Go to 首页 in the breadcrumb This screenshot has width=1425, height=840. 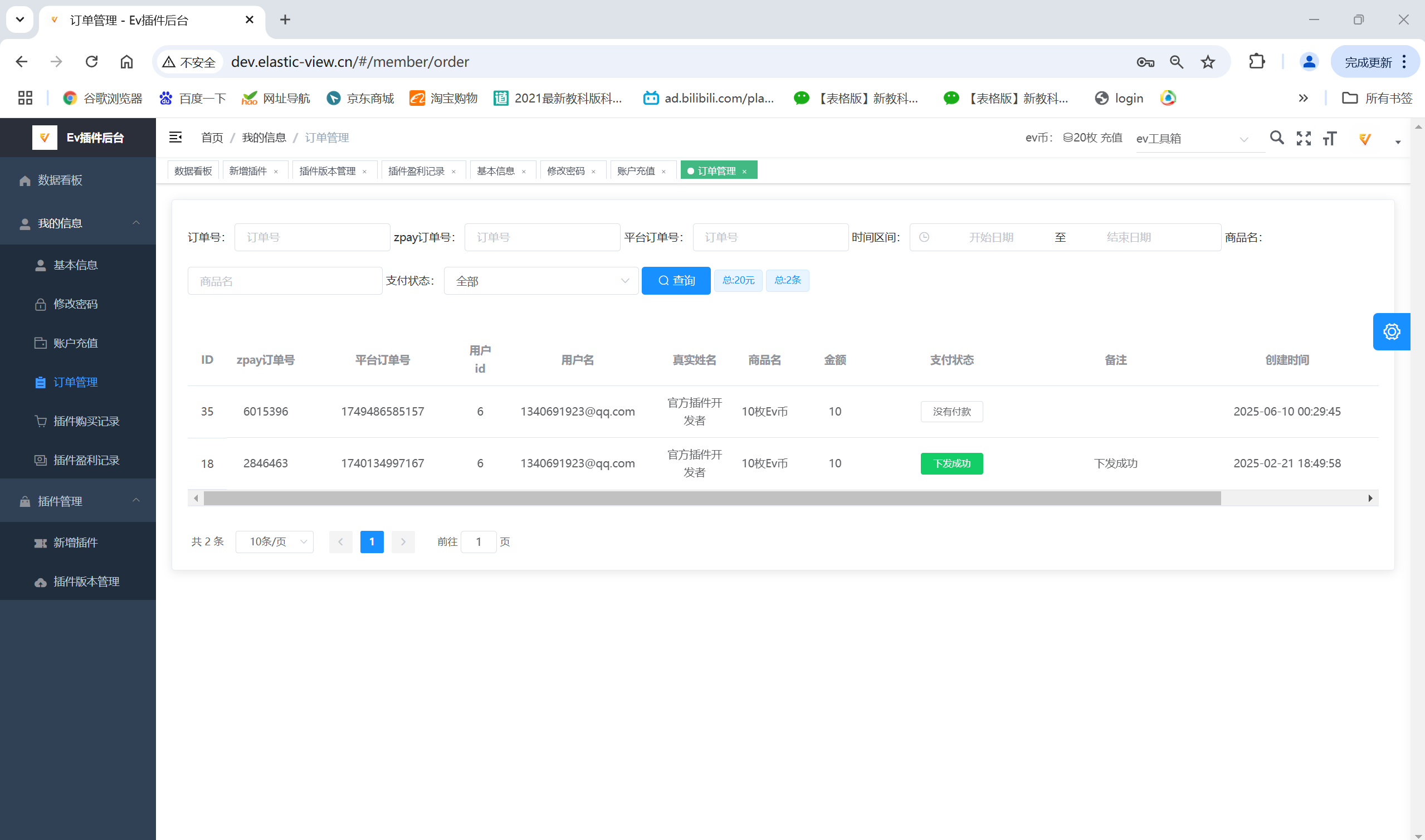[x=212, y=138]
